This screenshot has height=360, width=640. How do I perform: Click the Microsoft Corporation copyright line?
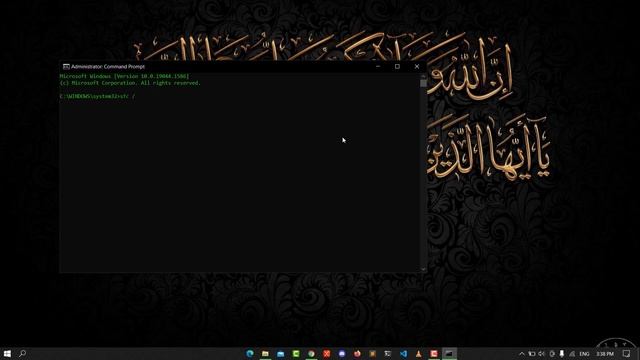130,83
